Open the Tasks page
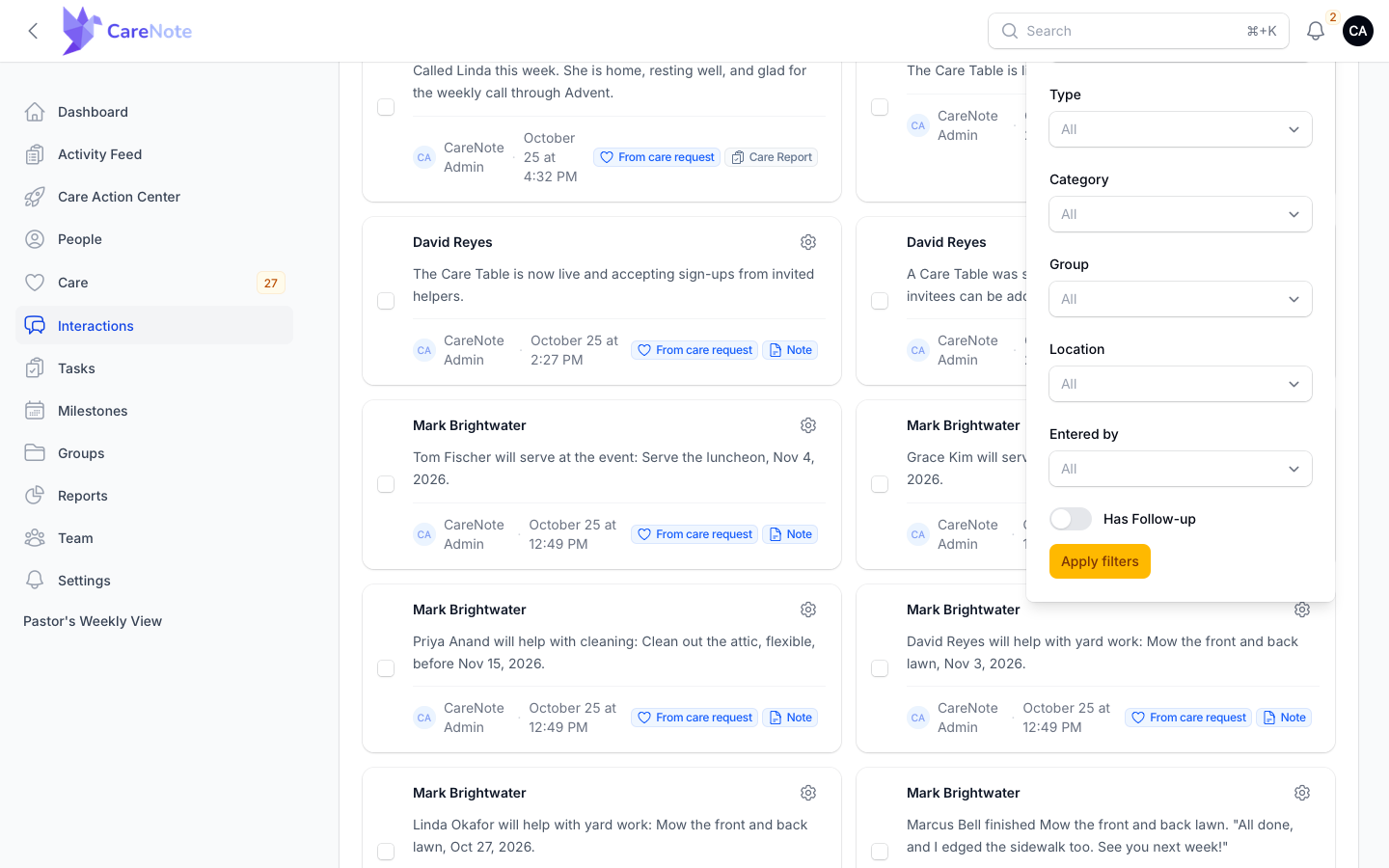1389x868 pixels. [x=154, y=368]
